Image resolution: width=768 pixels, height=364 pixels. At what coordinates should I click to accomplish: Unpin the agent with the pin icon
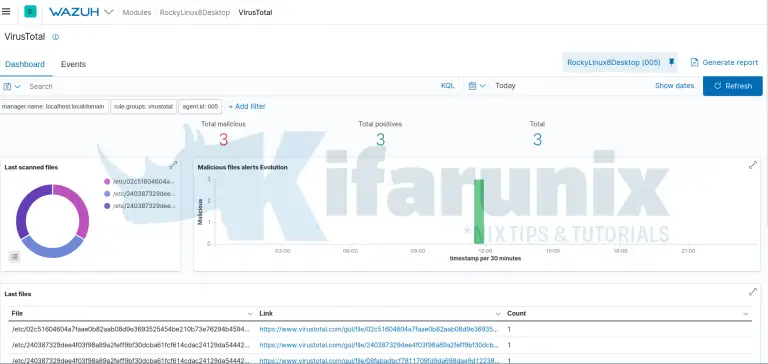click(672, 62)
